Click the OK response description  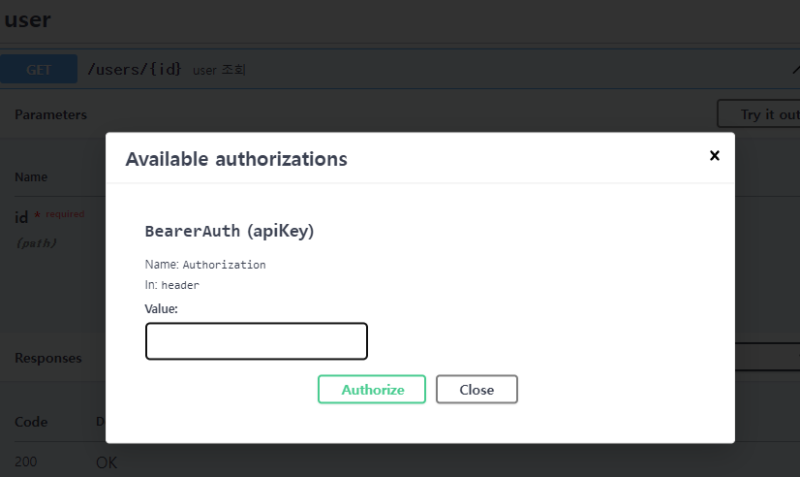tap(107, 463)
